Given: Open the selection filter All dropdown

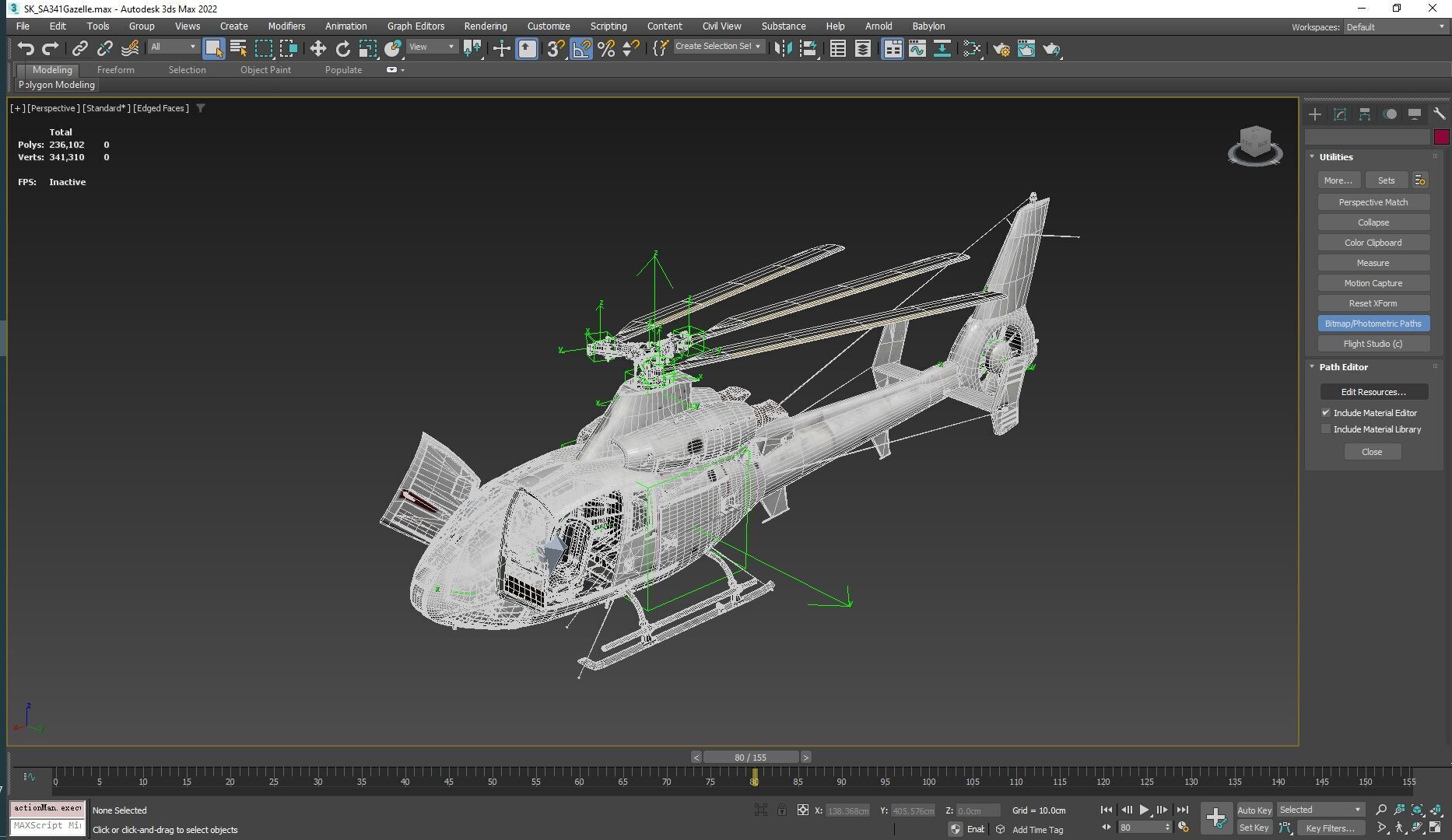Looking at the screenshot, I should [173, 47].
